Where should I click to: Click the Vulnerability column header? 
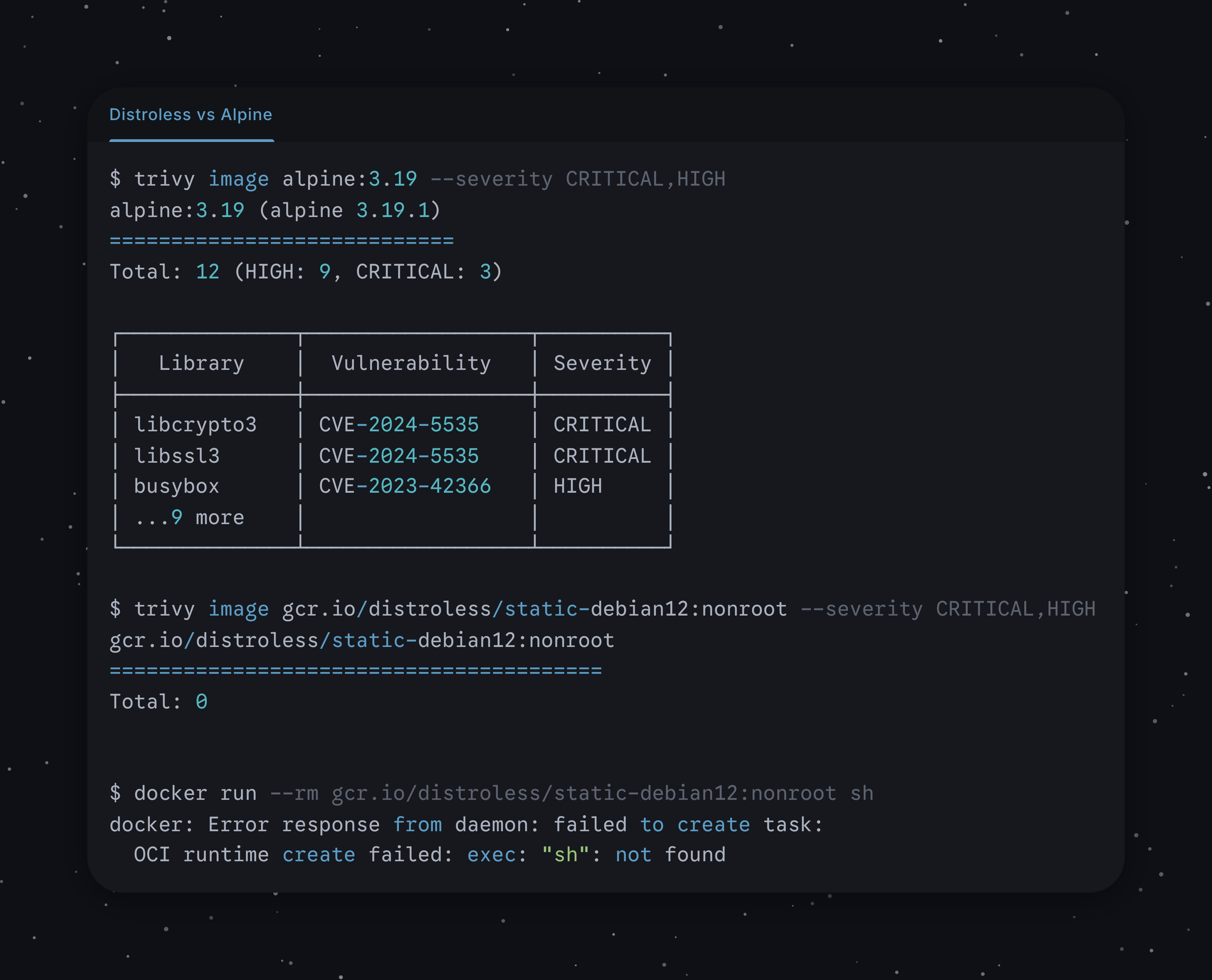tap(411, 363)
